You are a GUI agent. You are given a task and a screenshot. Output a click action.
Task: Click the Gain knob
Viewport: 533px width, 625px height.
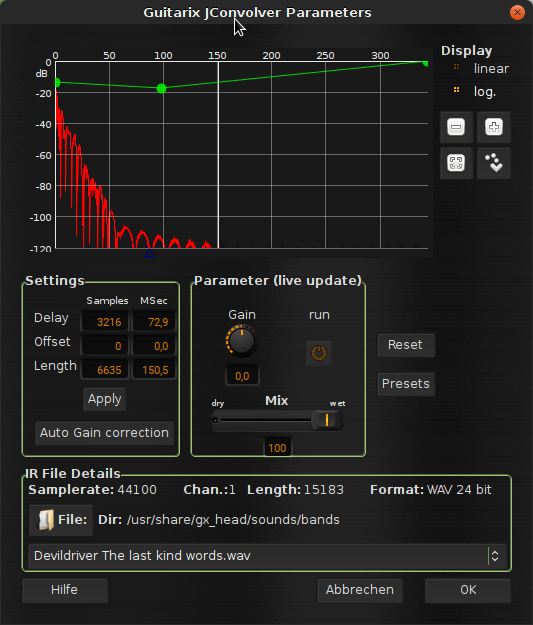pos(242,341)
